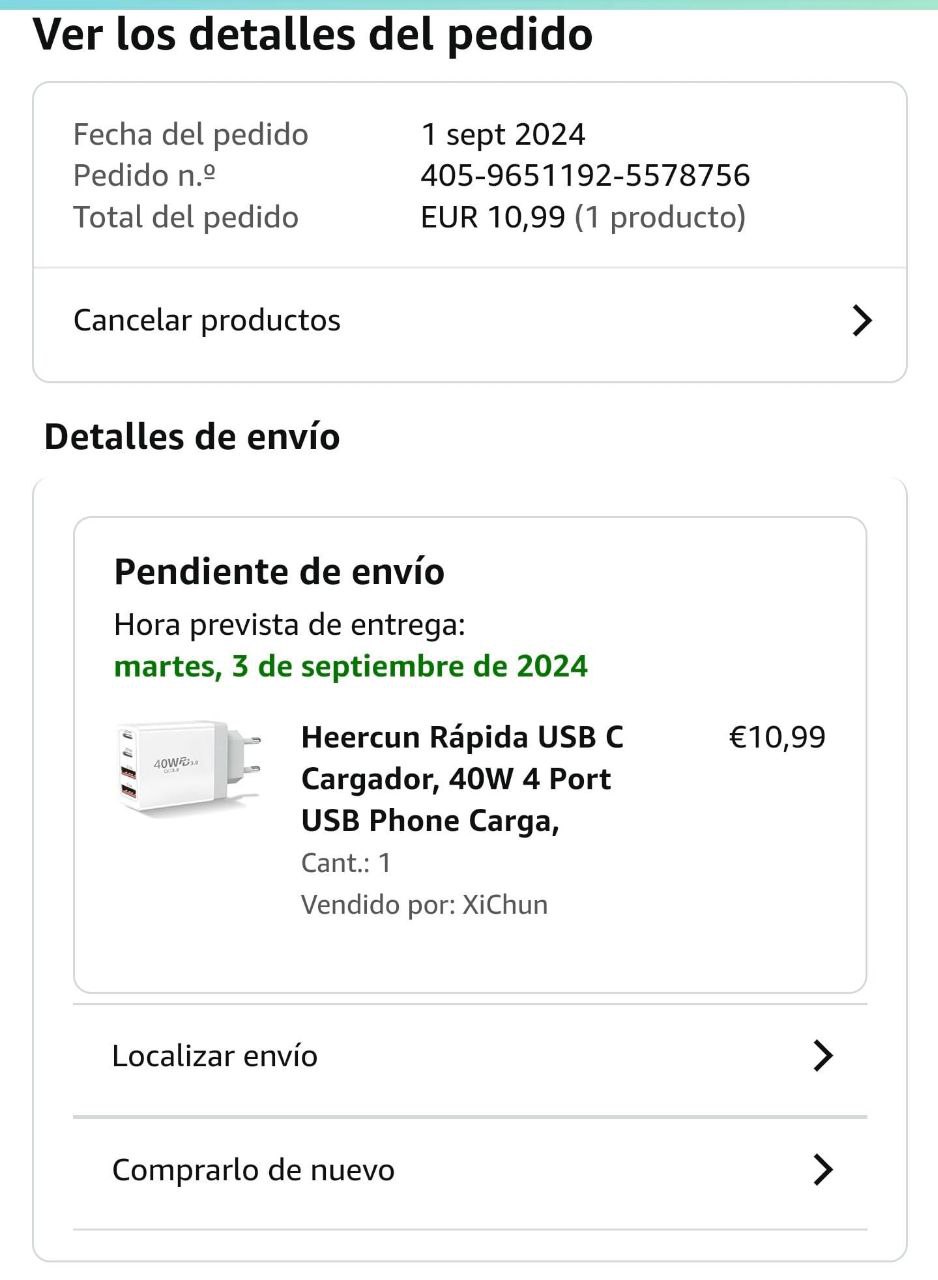Open the Localizar envío row
The width and height of the screenshot is (938, 1280).
[470, 1056]
